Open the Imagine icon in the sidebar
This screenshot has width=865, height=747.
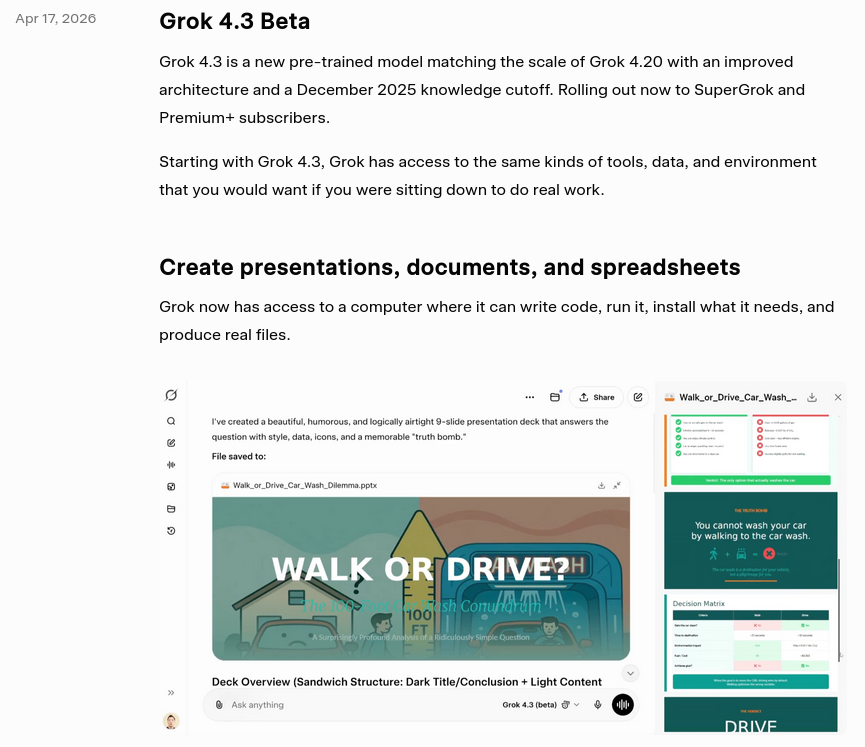[x=171, y=487]
